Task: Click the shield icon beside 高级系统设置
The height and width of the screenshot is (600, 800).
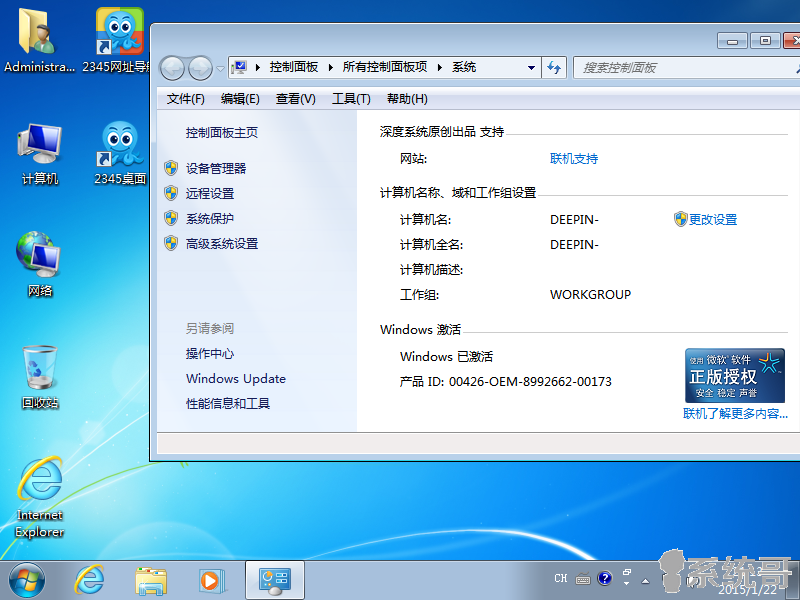Action: pos(171,243)
